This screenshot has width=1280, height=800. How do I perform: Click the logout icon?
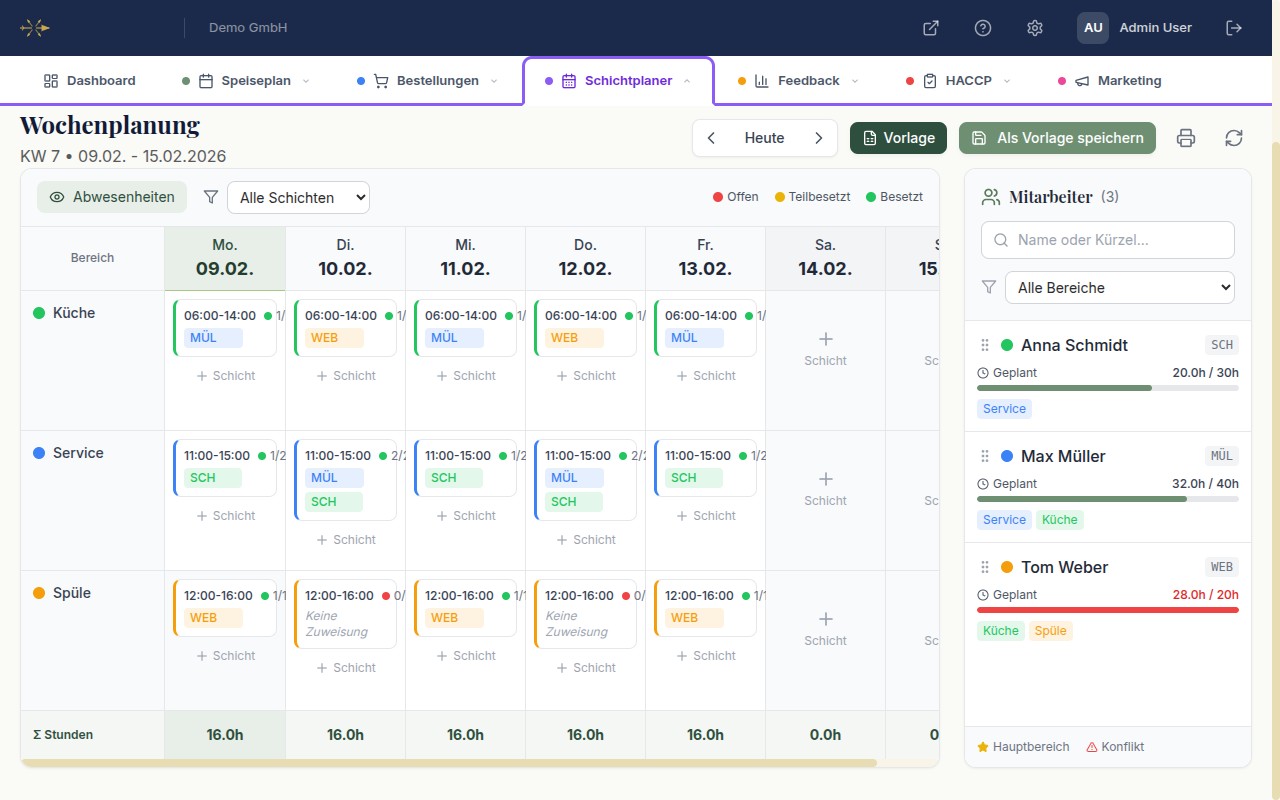(1234, 28)
